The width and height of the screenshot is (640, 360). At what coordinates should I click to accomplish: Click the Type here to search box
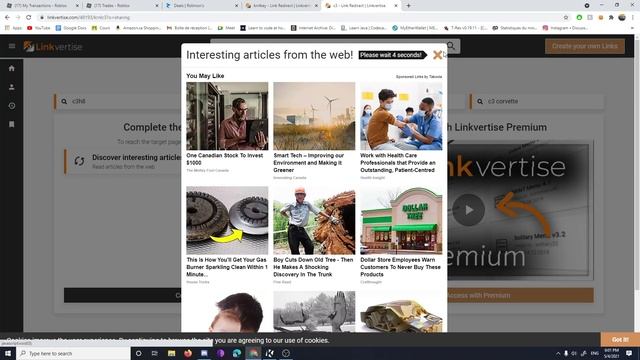73,353
